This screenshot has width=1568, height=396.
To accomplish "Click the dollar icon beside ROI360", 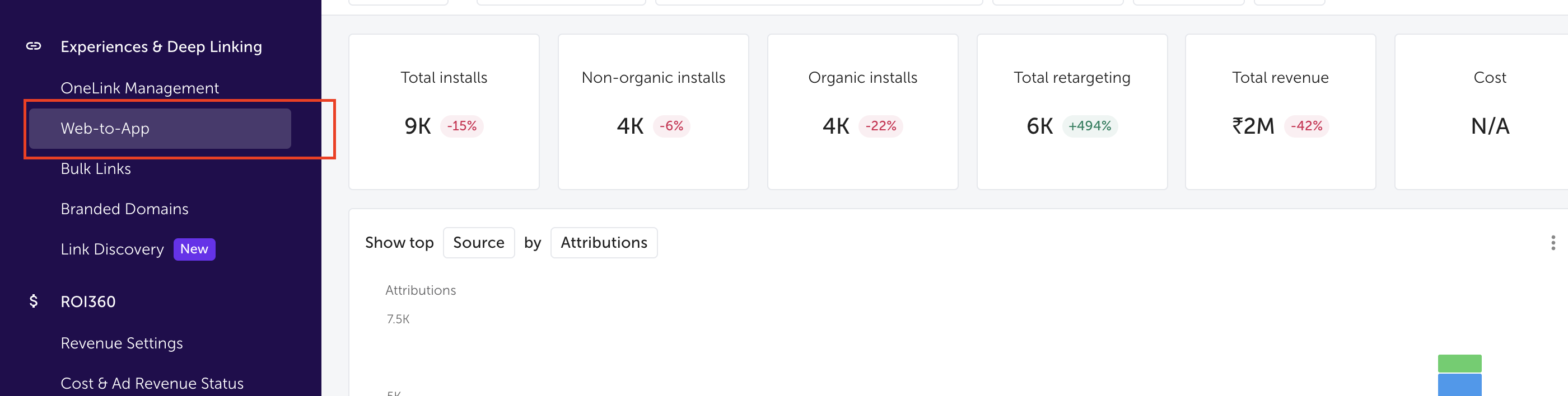I will [34, 301].
